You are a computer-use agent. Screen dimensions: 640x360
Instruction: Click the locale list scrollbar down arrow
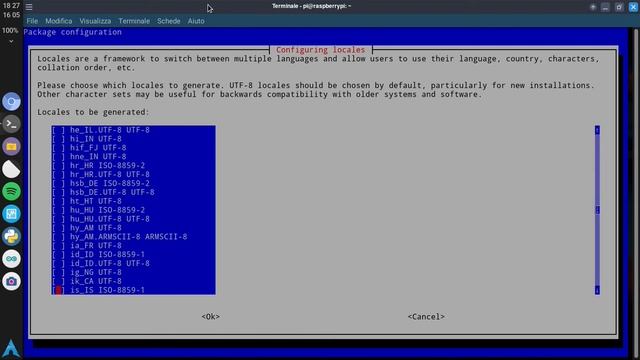coord(597,290)
